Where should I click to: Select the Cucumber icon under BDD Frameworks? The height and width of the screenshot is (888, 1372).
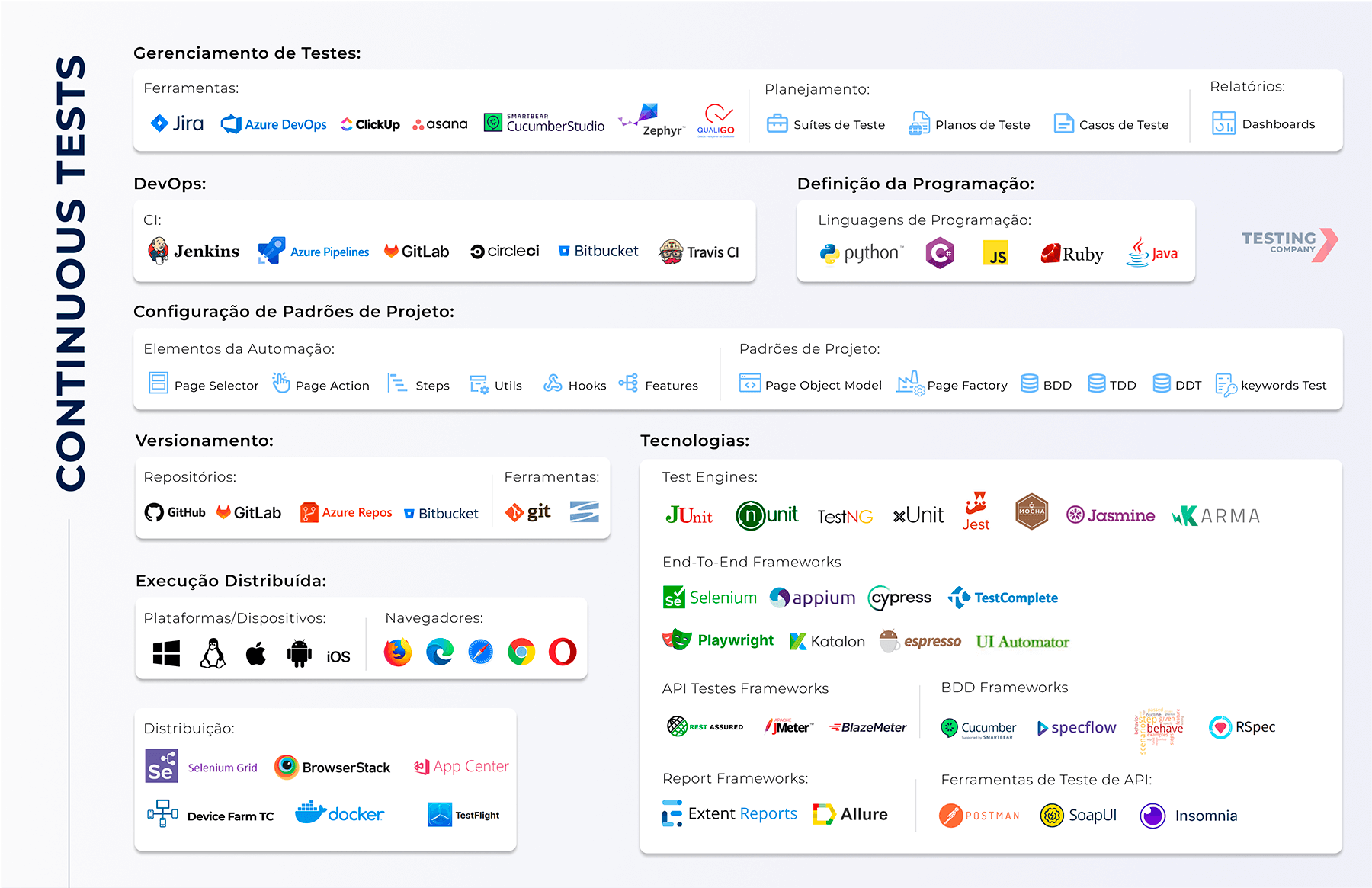pyautogui.click(x=950, y=727)
